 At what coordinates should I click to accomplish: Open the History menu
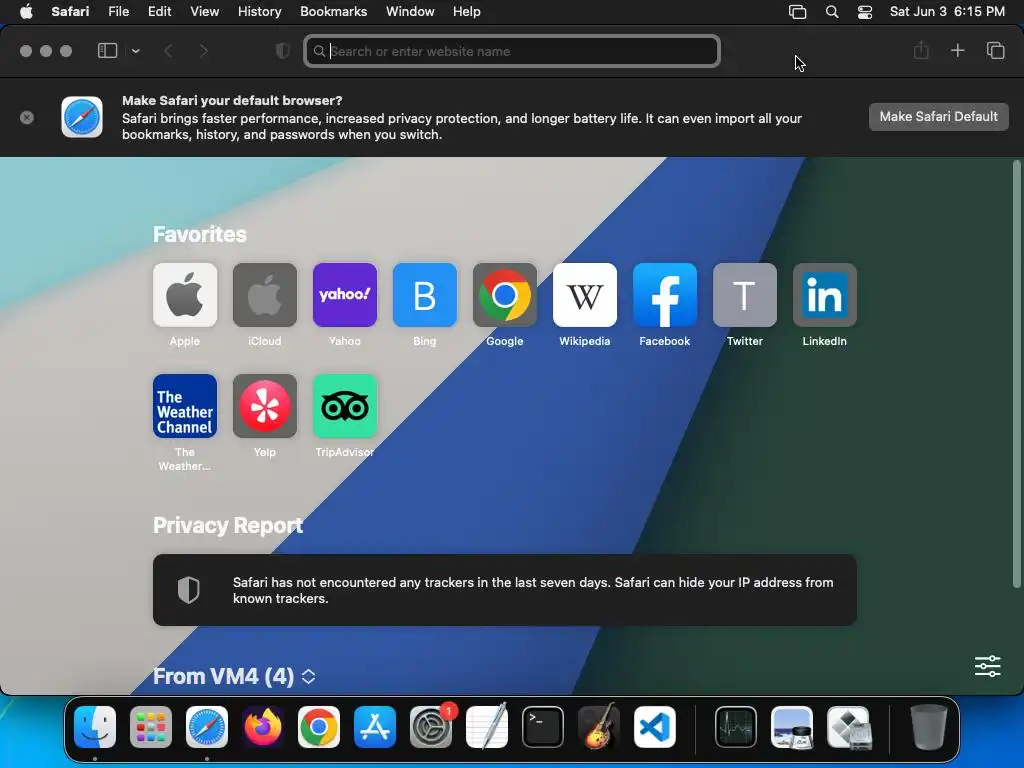[259, 11]
